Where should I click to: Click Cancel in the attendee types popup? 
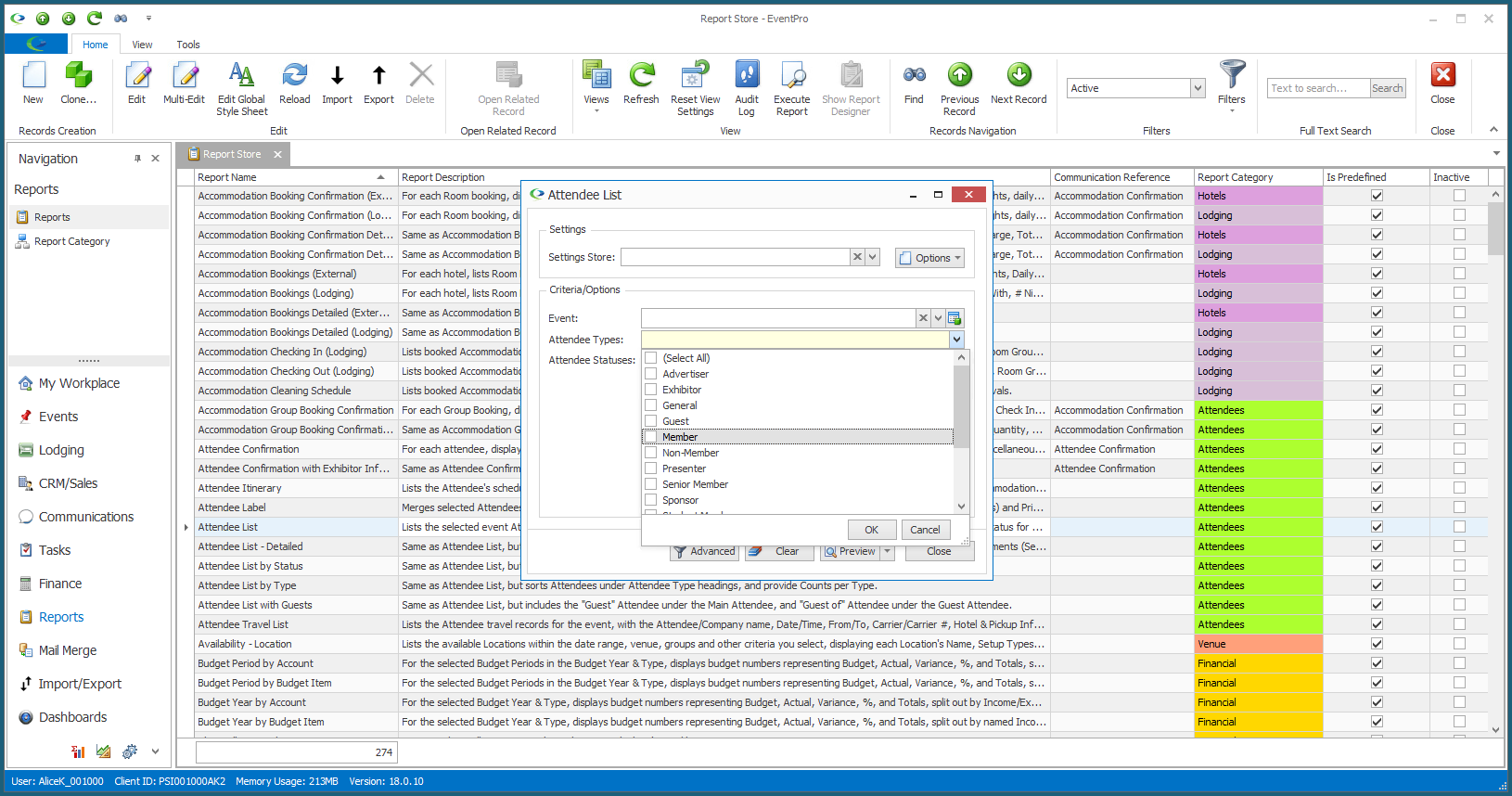pyautogui.click(x=925, y=530)
